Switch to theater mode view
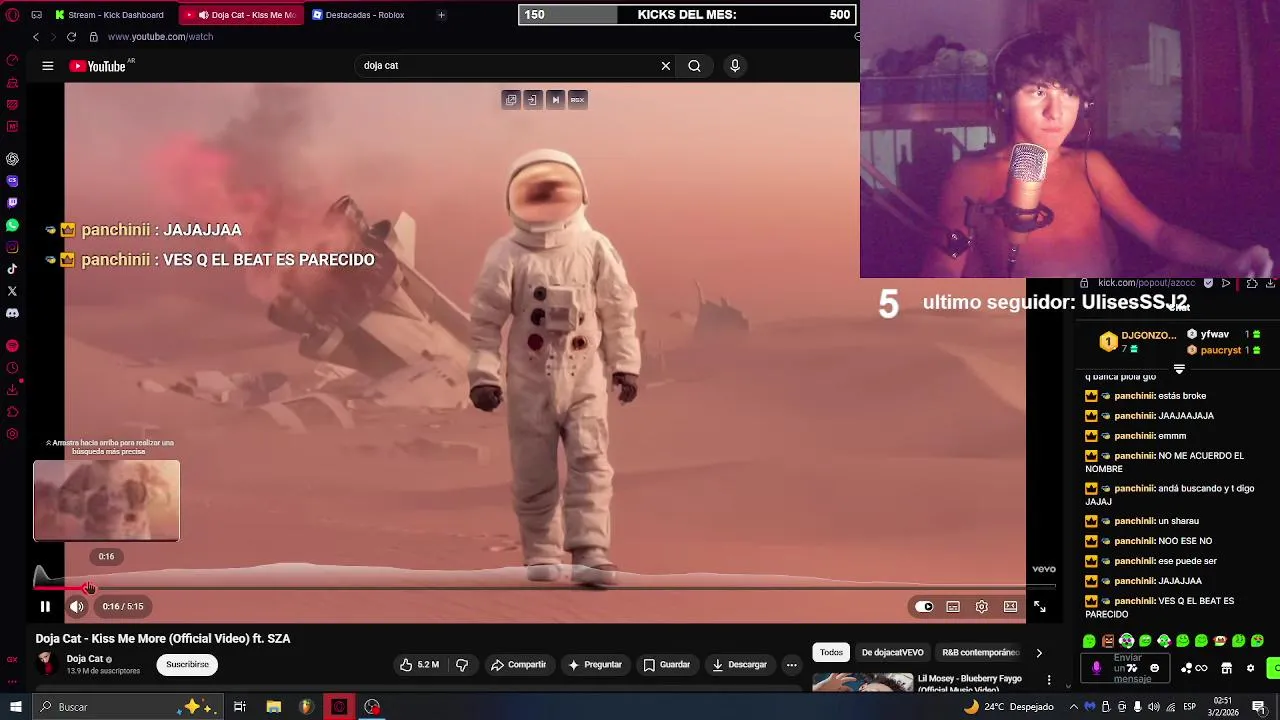Image resolution: width=1280 pixels, height=720 pixels. coord(1011,606)
